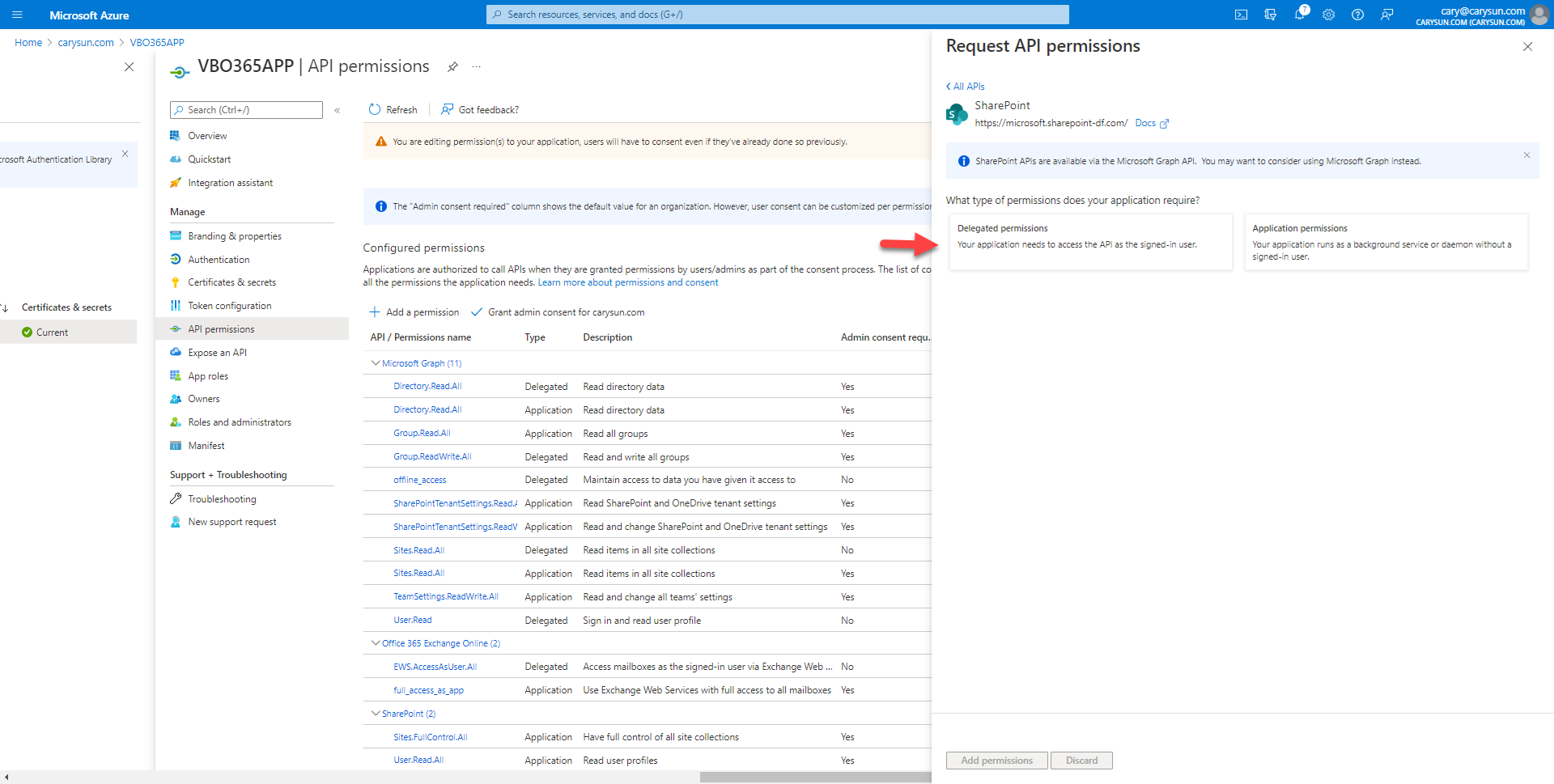Click the Refresh icon in the toolbar
The width and height of the screenshot is (1554, 784).
pyautogui.click(x=374, y=109)
